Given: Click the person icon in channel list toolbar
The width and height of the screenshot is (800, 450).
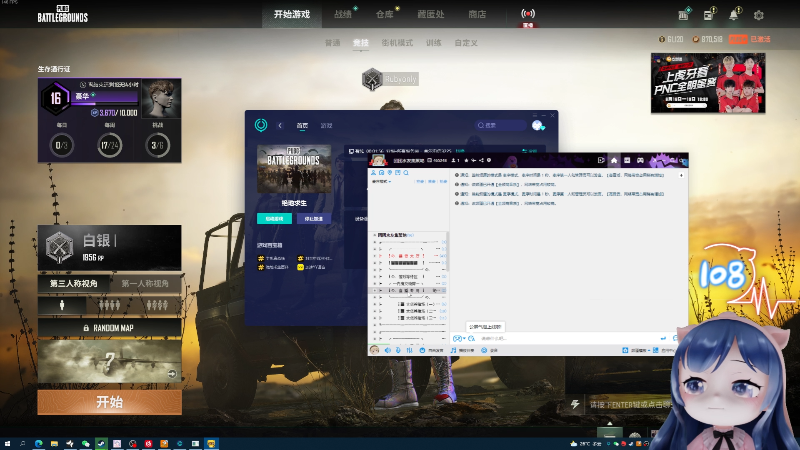Looking at the screenshot, I should [x=373, y=173].
